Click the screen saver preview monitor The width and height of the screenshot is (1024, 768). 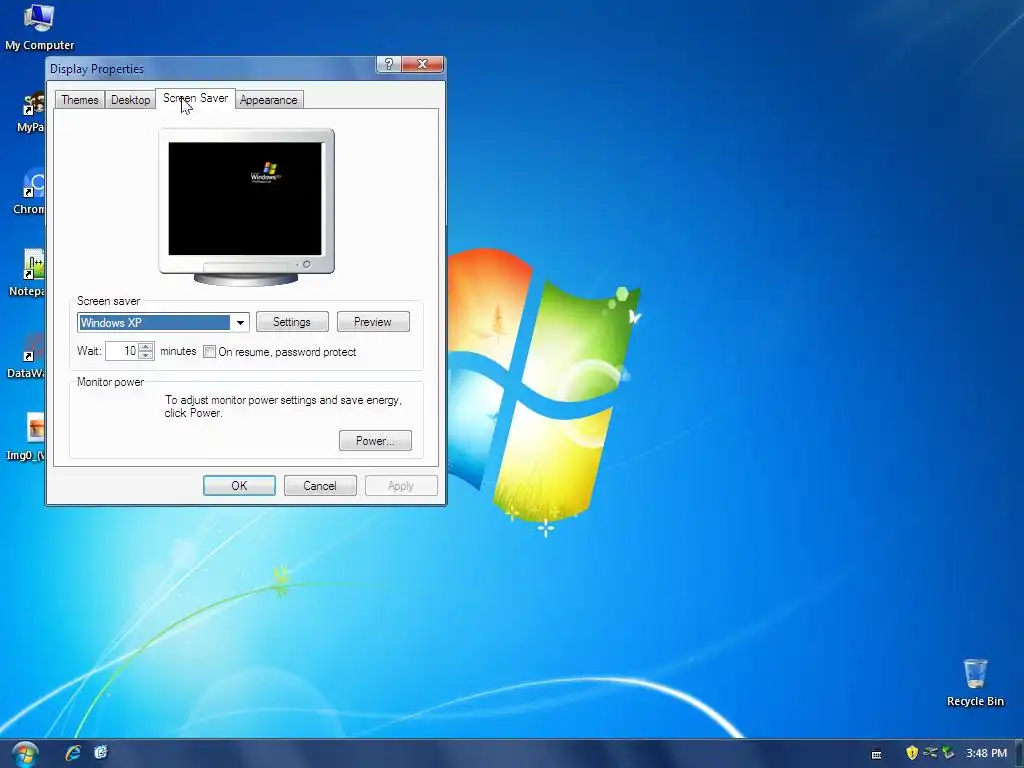click(x=246, y=207)
